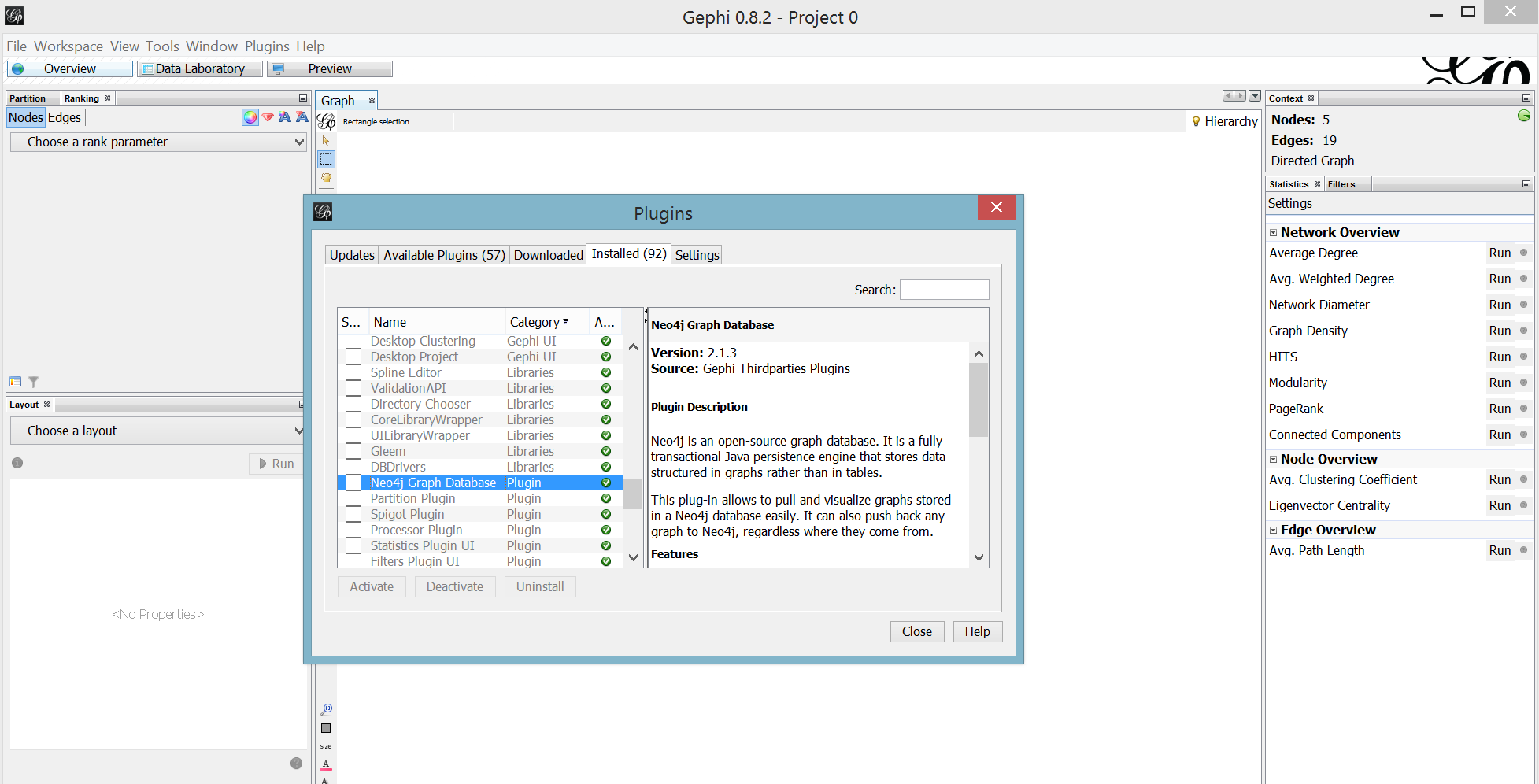Select the color ranking wheel icon

pyautogui.click(x=250, y=117)
